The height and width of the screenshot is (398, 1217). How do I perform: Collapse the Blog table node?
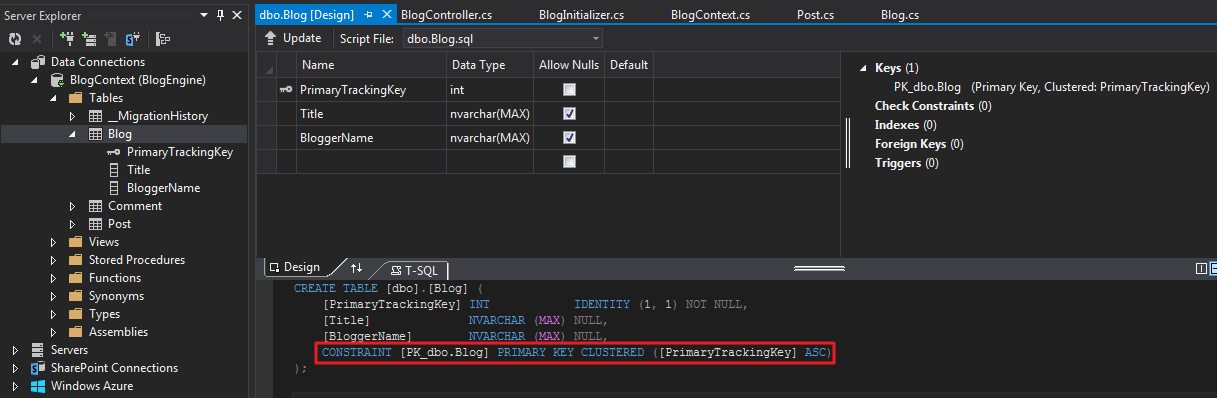tap(72, 134)
